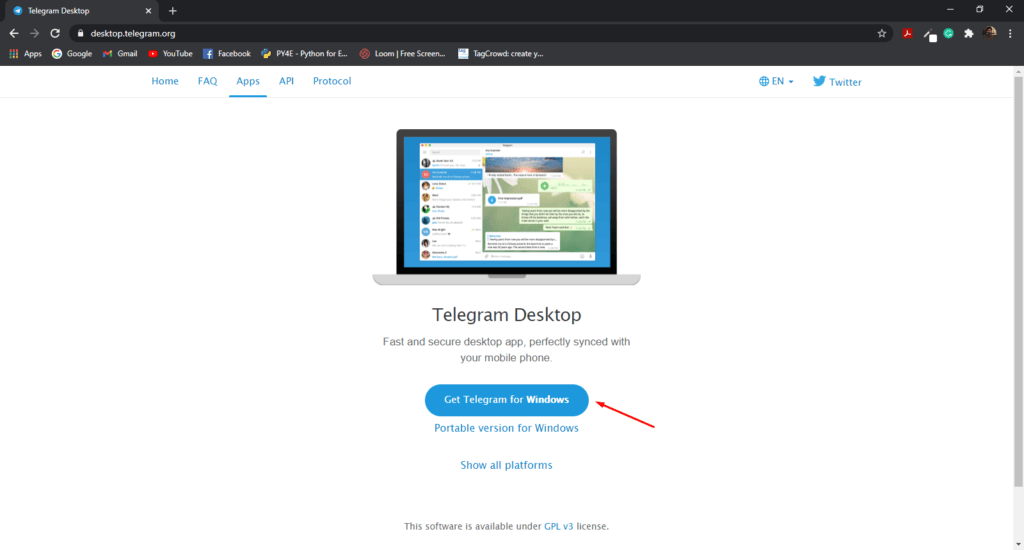Viewport: 1024px width, 550px height.
Task: Open the Apps grid in bookmarks bar
Action: click(x=25, y=54)
